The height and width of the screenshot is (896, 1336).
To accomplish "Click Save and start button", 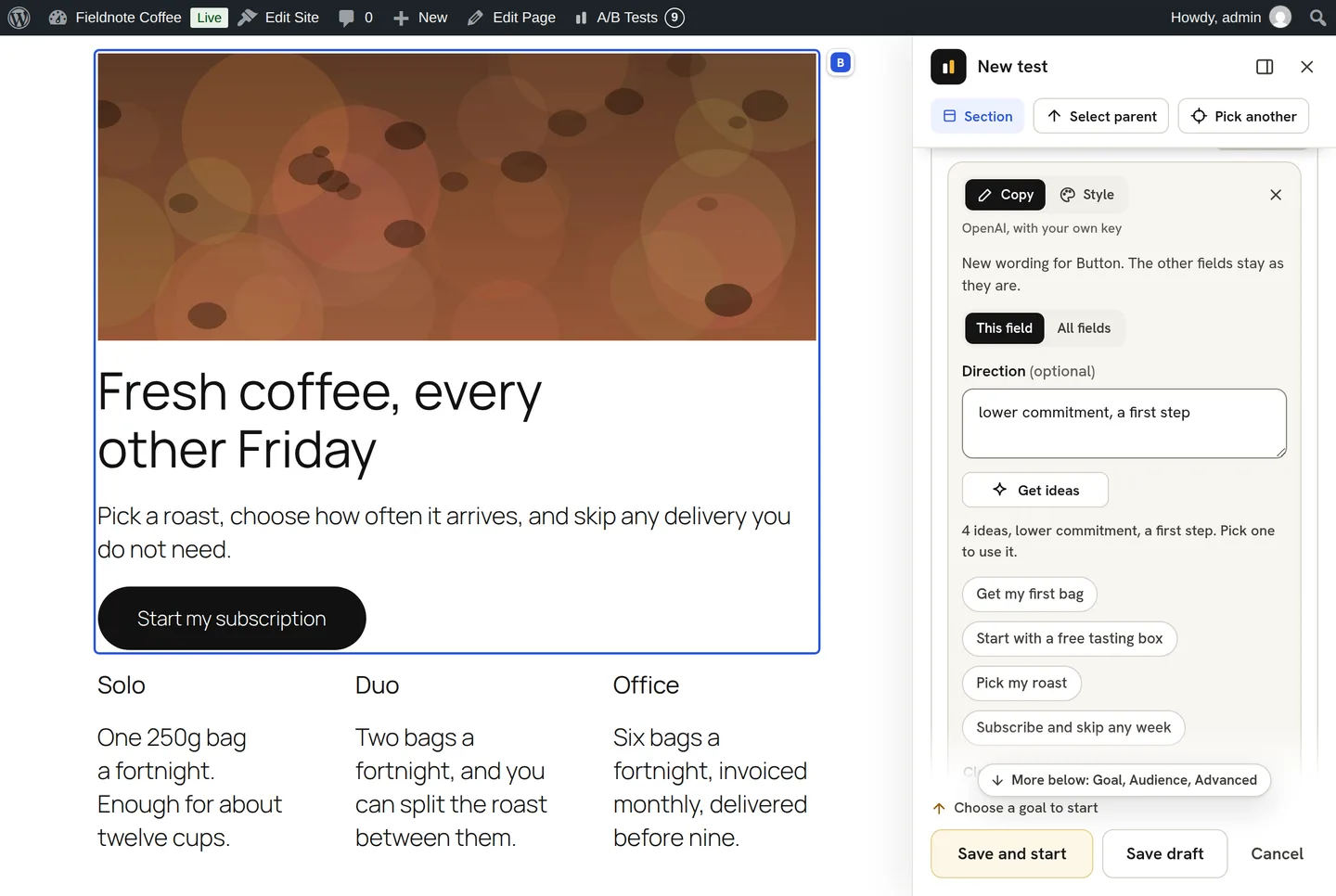I will pyautogui.click(x=1012, y=854).
